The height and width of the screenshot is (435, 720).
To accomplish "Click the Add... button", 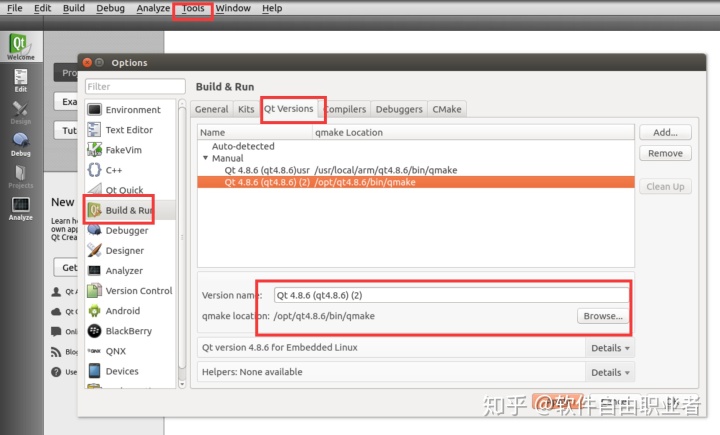I will tap(665, 132).
